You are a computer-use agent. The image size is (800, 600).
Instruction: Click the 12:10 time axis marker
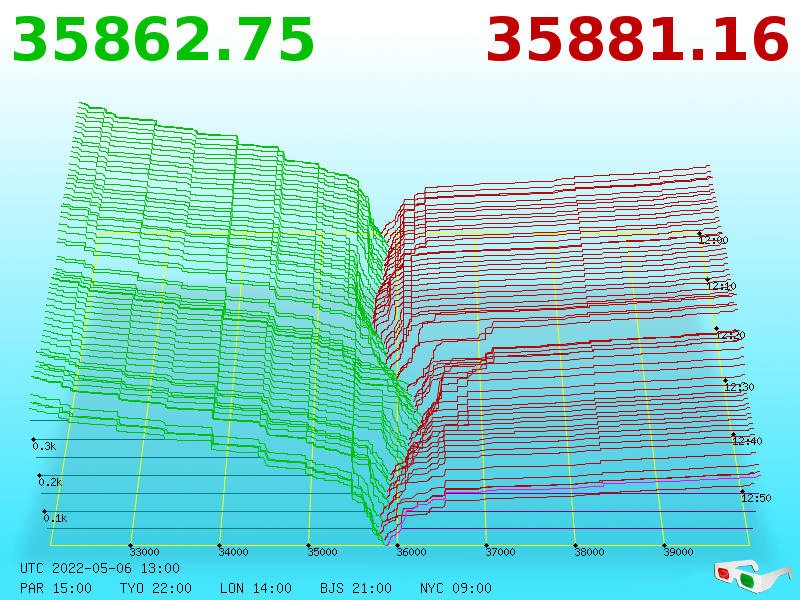coord(721,286)
